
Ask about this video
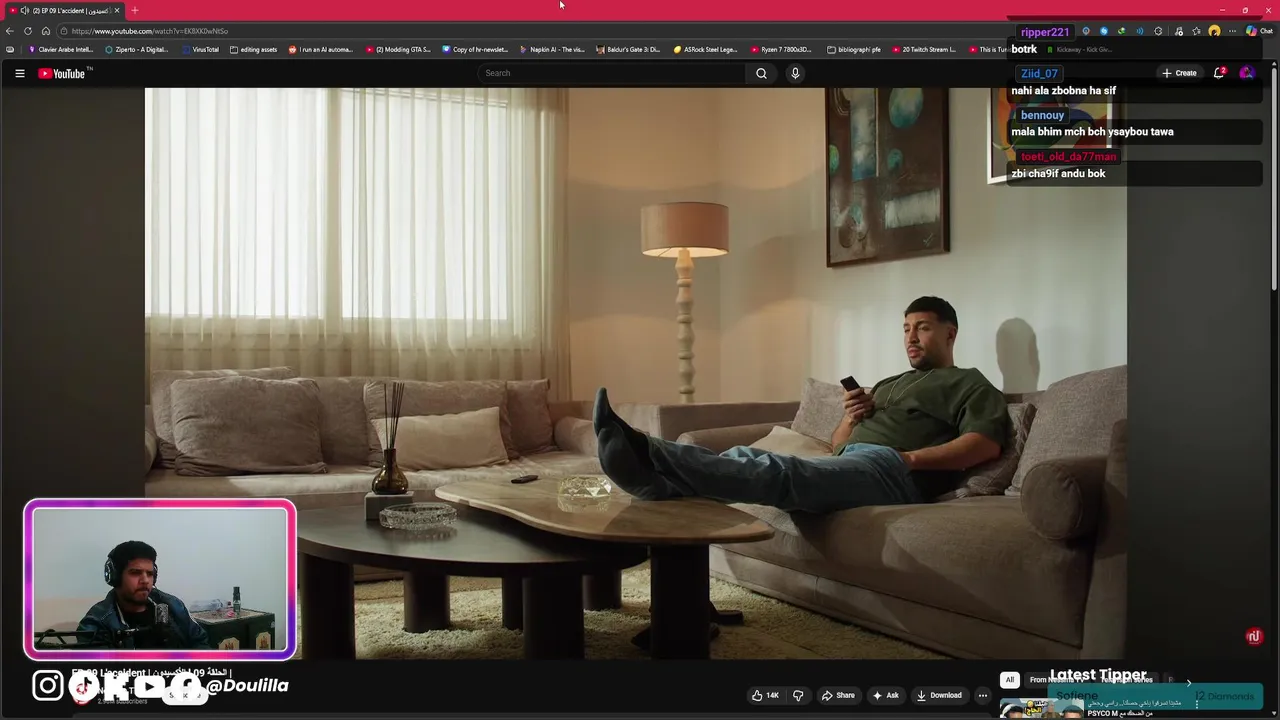tap(886, 695)
